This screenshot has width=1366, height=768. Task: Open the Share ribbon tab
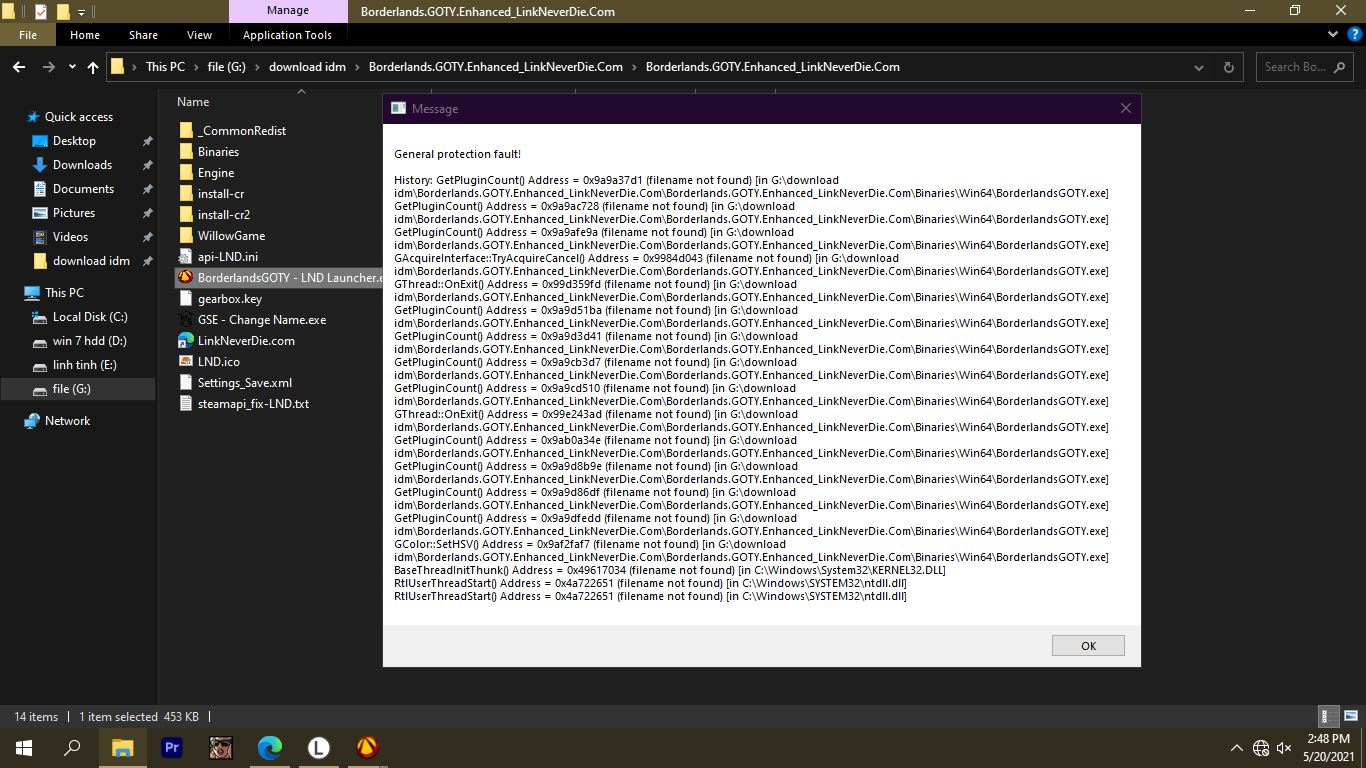pyautogui.click(x=143, y=35)
